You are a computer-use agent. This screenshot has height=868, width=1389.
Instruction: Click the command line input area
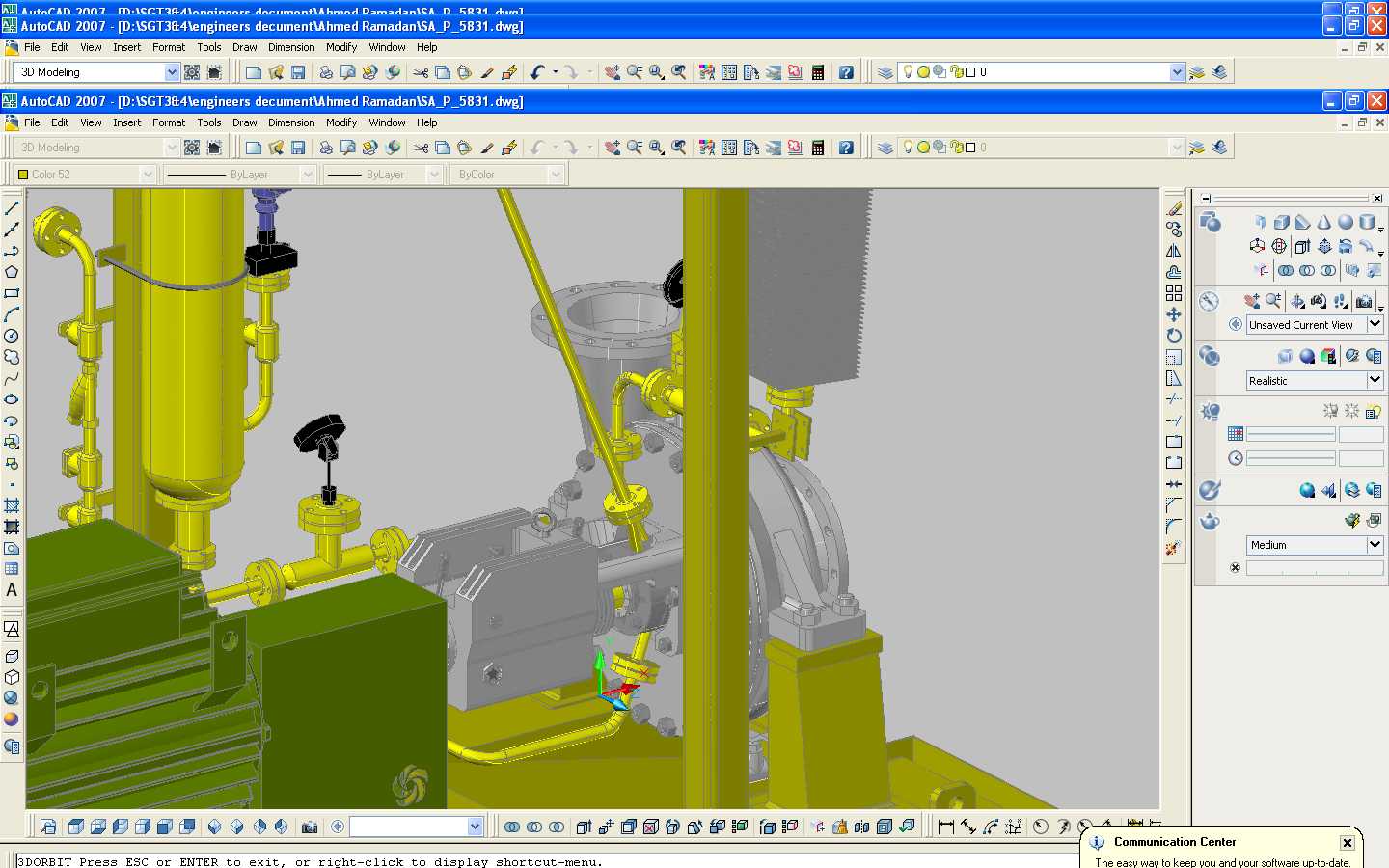pyautogui.click(x=546, y=861)
